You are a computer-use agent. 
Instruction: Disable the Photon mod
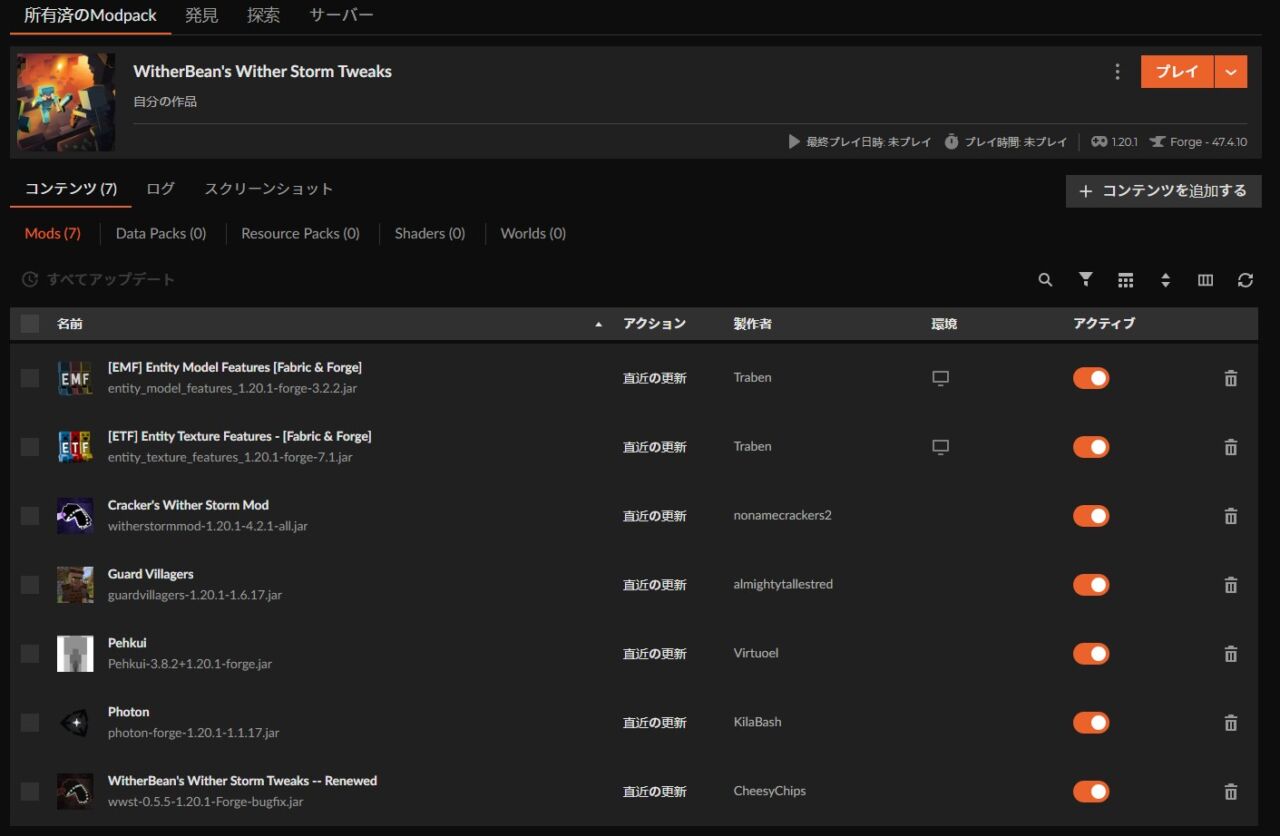coord(1091,723)
